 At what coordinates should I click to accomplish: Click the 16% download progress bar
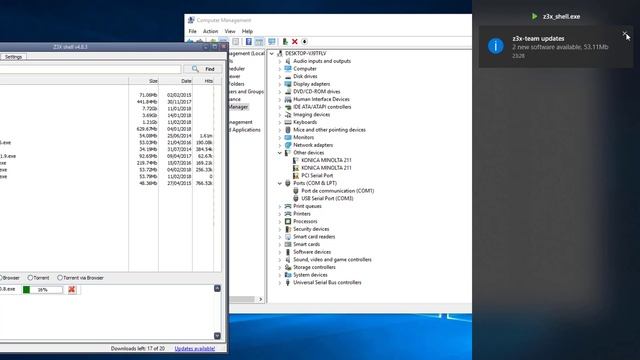tap(43, 289)
